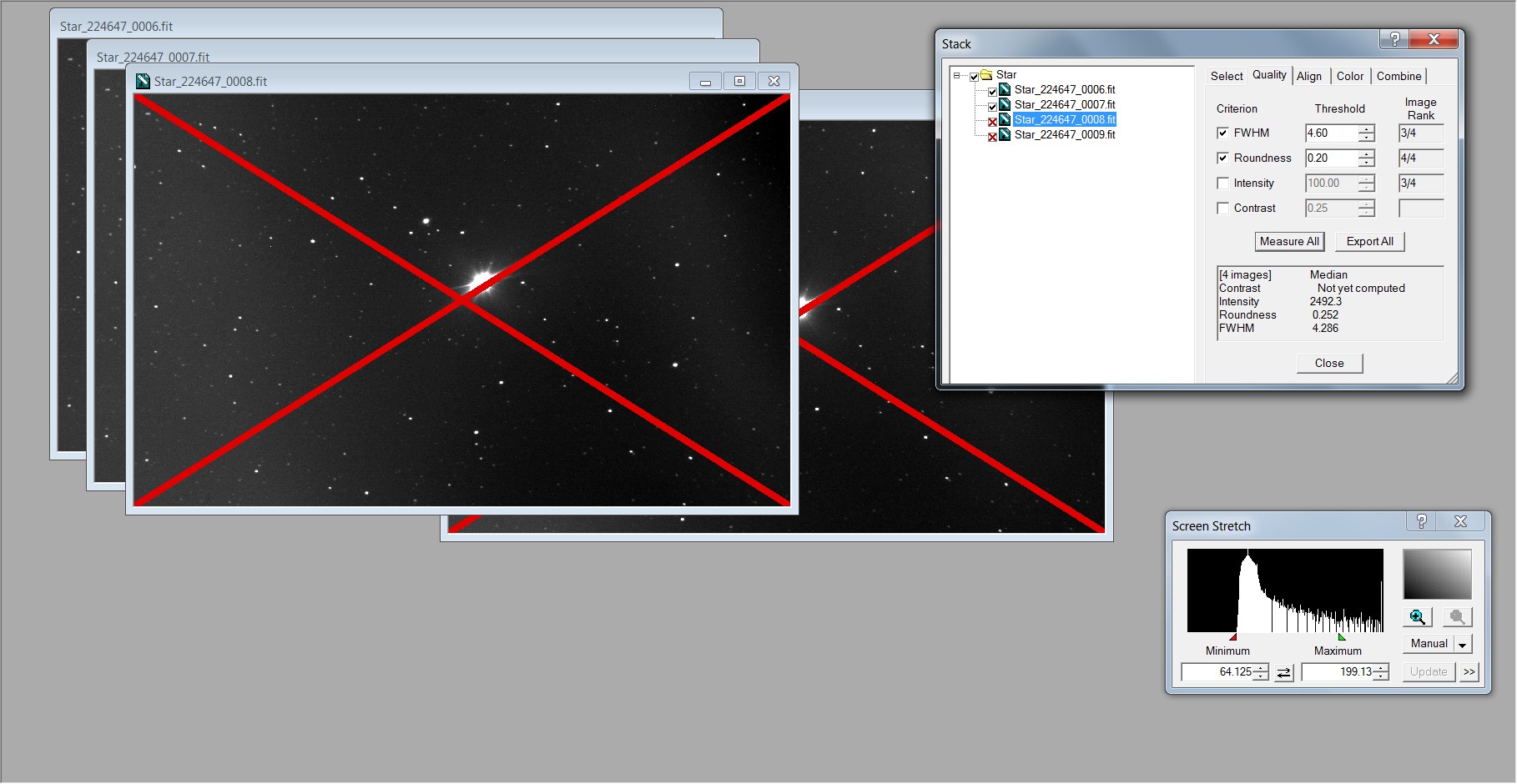This screenshot has width=1517, height=784.
Task: Switch to the Color tab
Action: pos(1350,76)
